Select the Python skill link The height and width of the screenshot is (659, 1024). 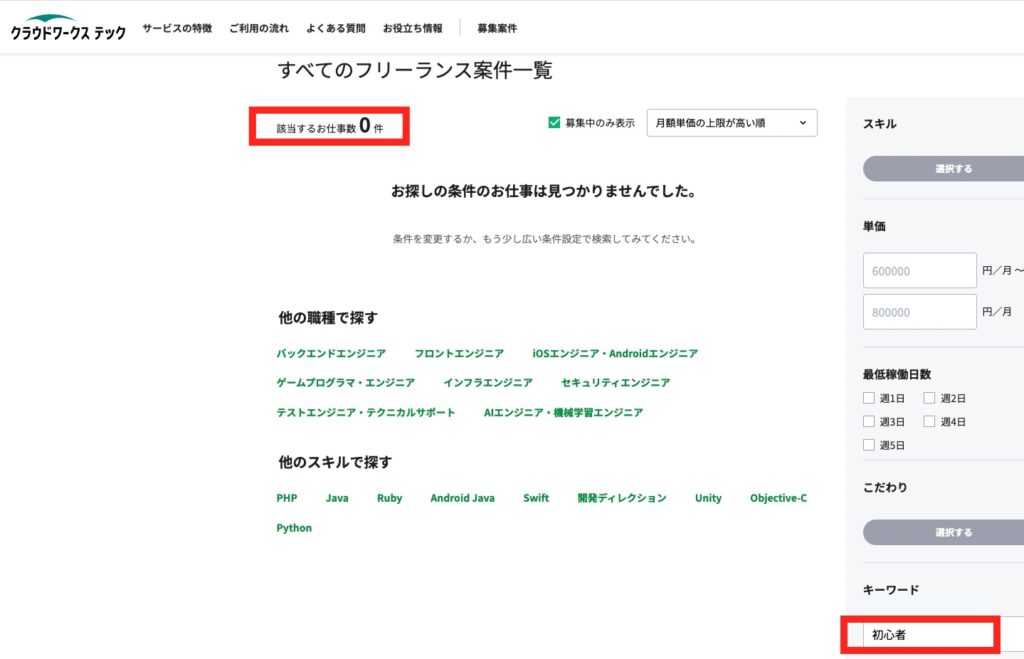point(294,528)
